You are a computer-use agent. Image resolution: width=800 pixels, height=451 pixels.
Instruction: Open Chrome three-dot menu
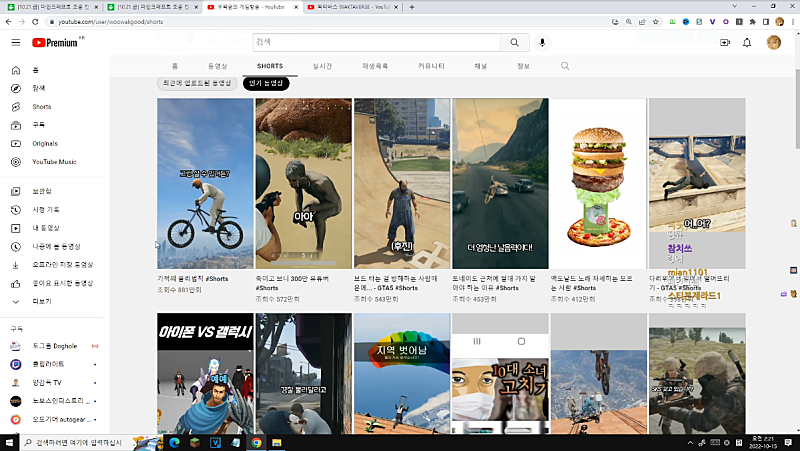coord(793,22)
